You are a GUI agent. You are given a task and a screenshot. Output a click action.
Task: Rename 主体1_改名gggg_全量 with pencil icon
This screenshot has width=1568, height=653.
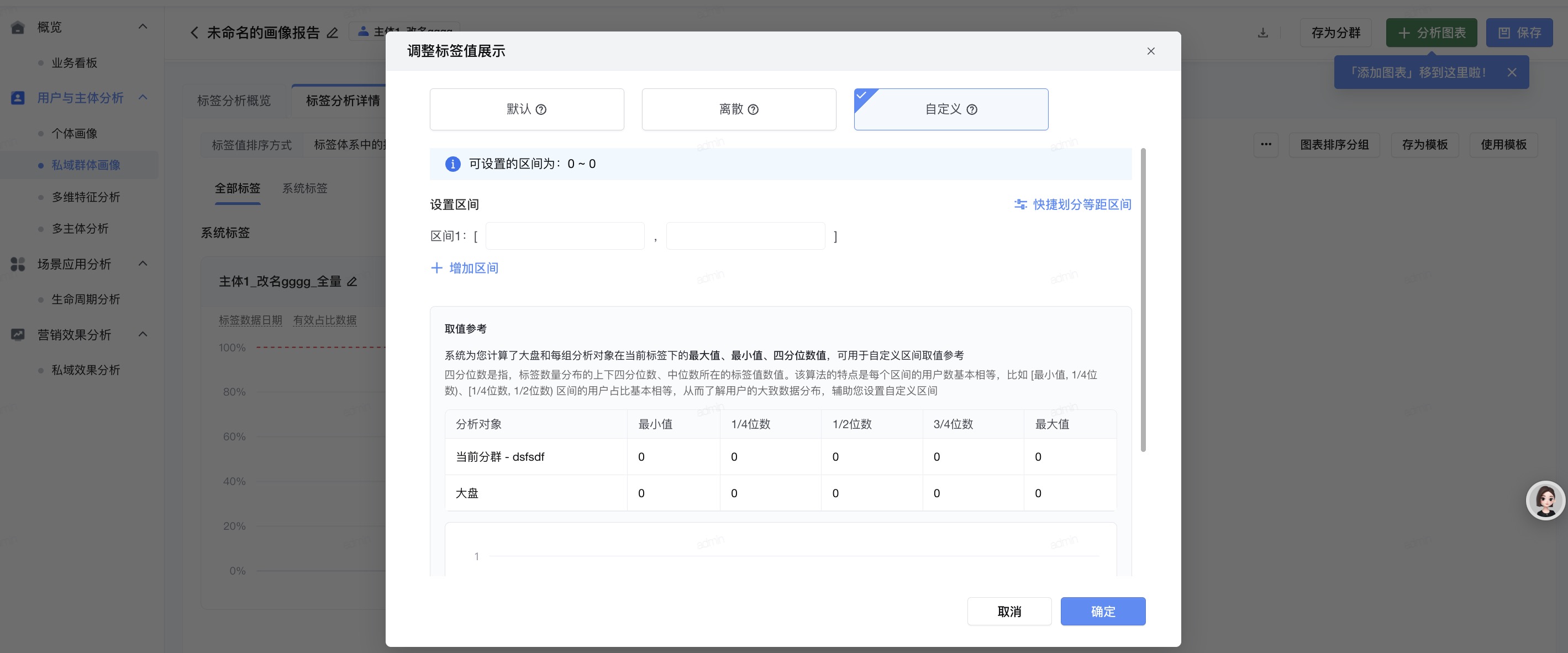pos(352,282)
